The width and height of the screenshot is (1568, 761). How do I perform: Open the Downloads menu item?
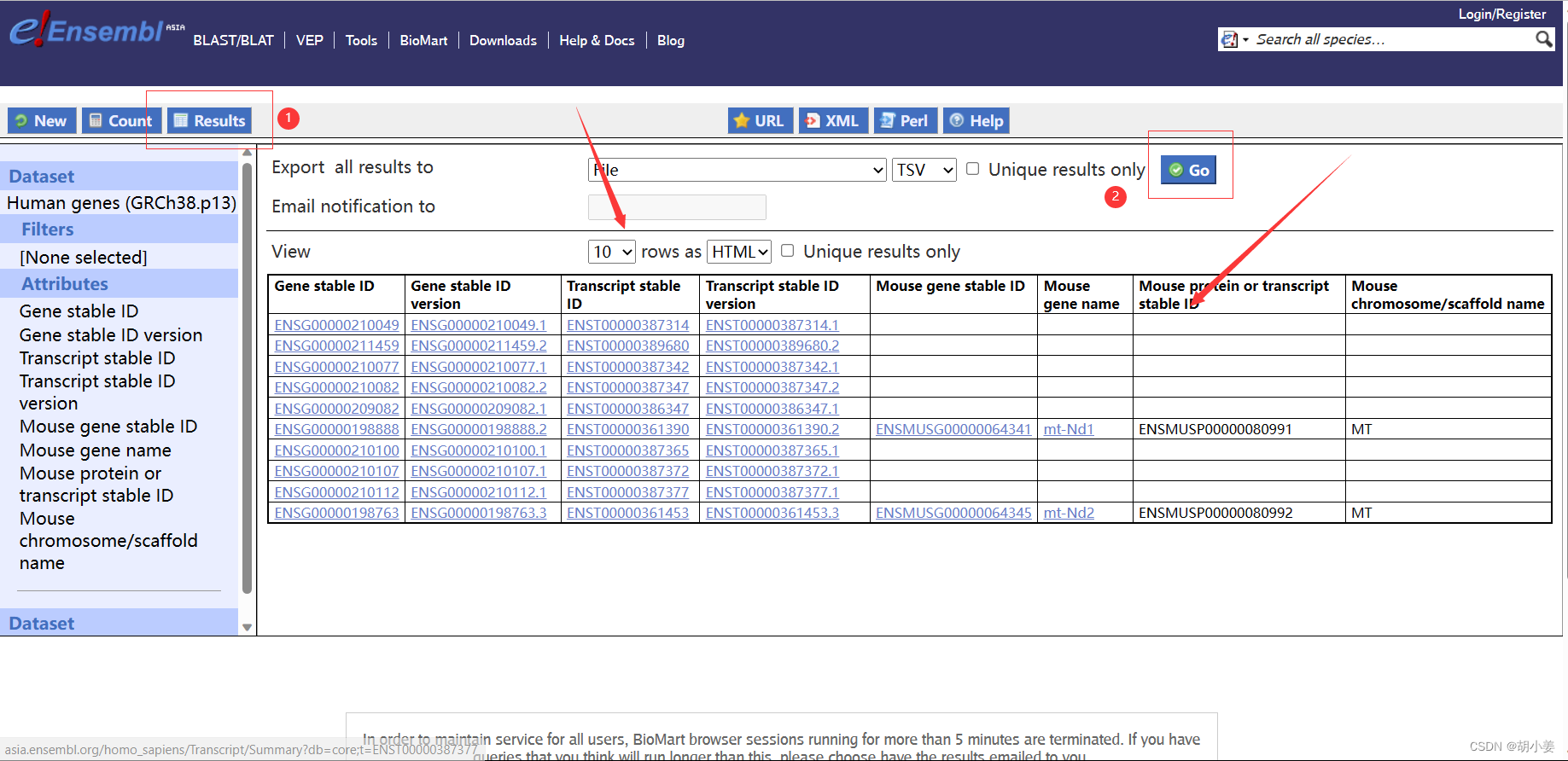pos(503,40)
